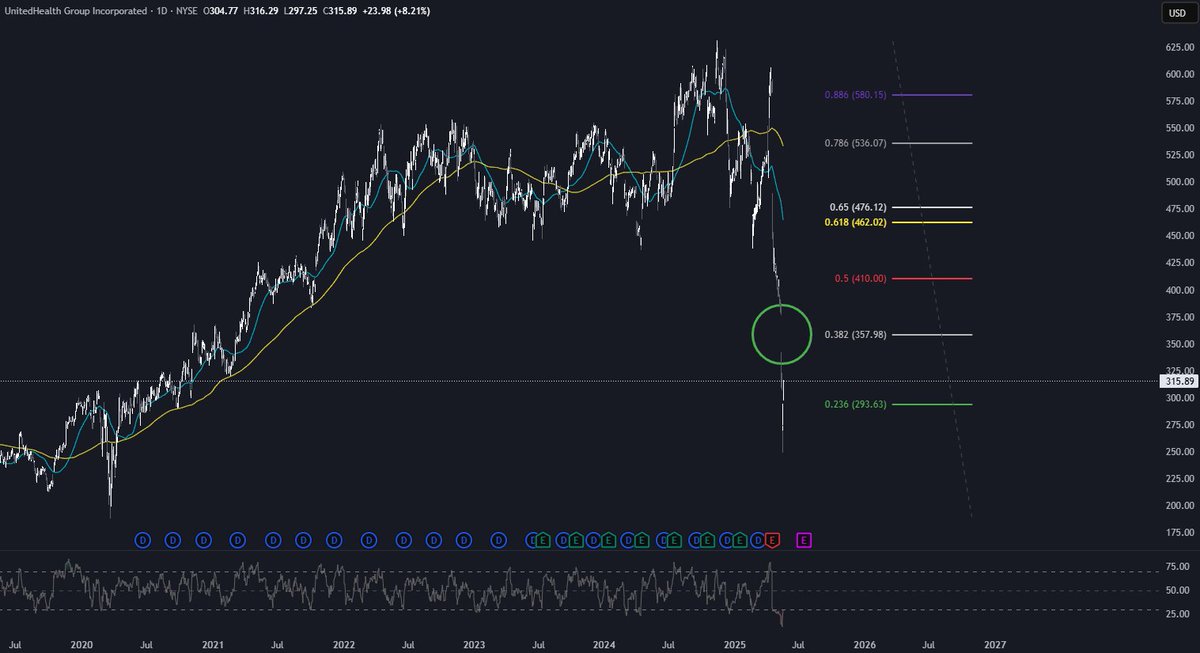Image resolution: width=1200 pixels, height=653 pixels.
Task: Click the first blue D dividend icon
Action: coord(141,540)
